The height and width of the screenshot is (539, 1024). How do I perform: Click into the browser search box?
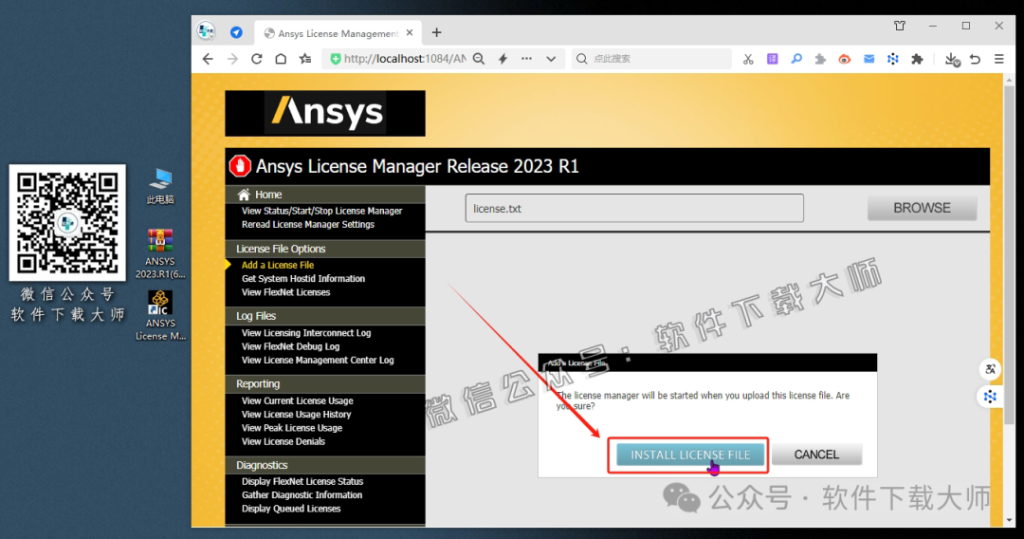point(652,59)
